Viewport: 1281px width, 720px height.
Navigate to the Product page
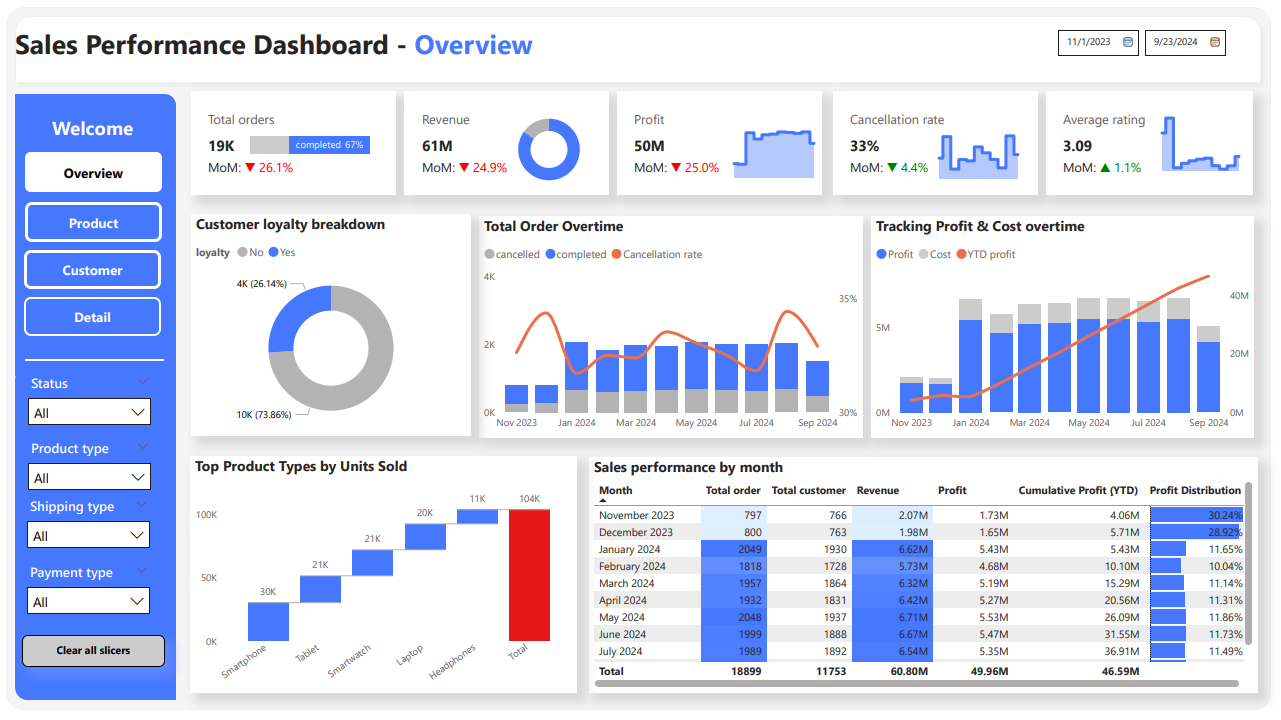coord(93,223)
